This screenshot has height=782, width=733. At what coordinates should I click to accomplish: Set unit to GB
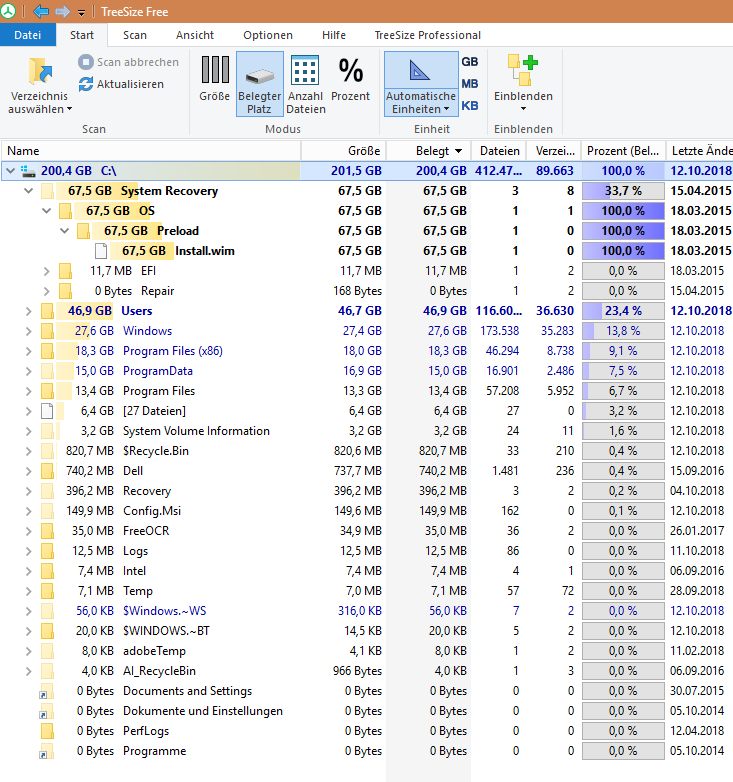pyautogui.click(x=470, y=62)
